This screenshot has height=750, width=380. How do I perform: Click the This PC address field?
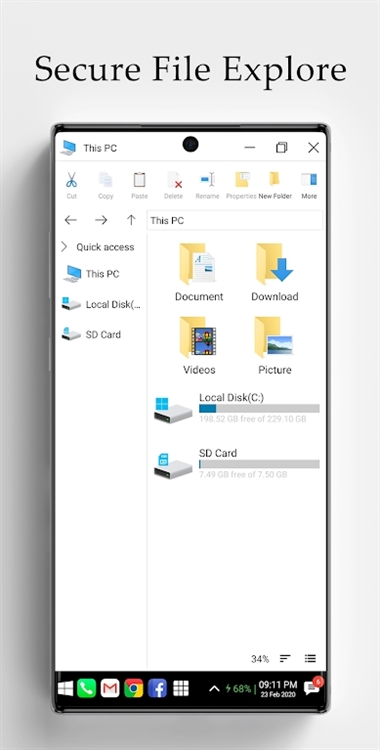point(235,221)
